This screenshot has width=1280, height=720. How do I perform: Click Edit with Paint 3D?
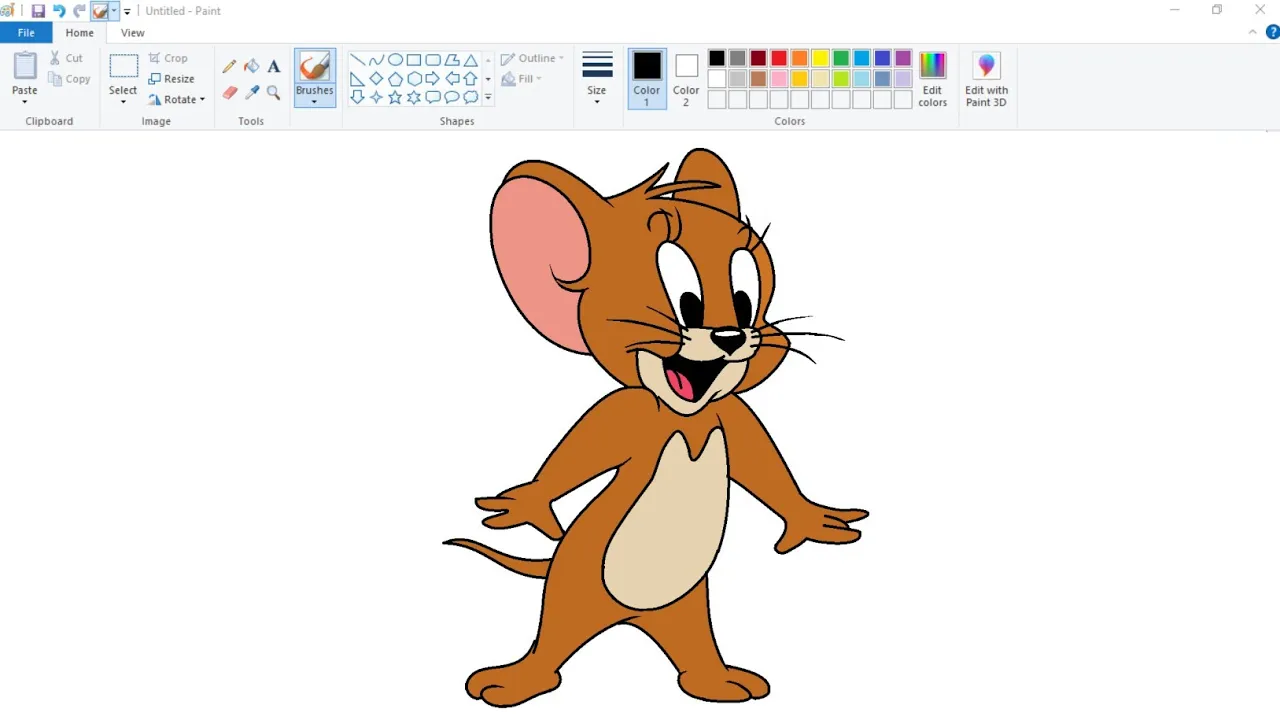986,79
